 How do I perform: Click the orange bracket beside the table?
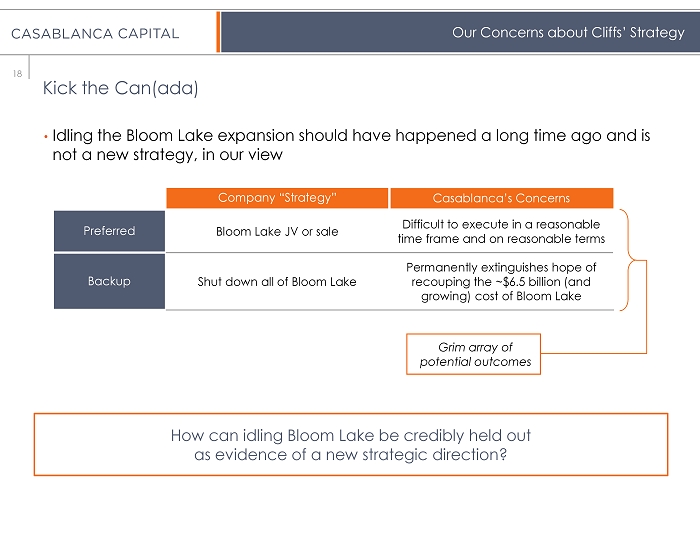630,260
